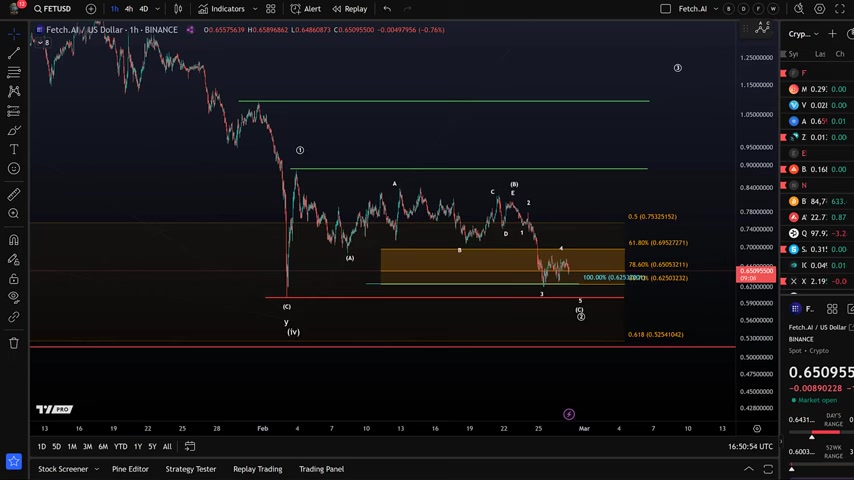Open the Replay Trading tab
The height and width of the screenshot is (480, 854).
tap(258, 469)
